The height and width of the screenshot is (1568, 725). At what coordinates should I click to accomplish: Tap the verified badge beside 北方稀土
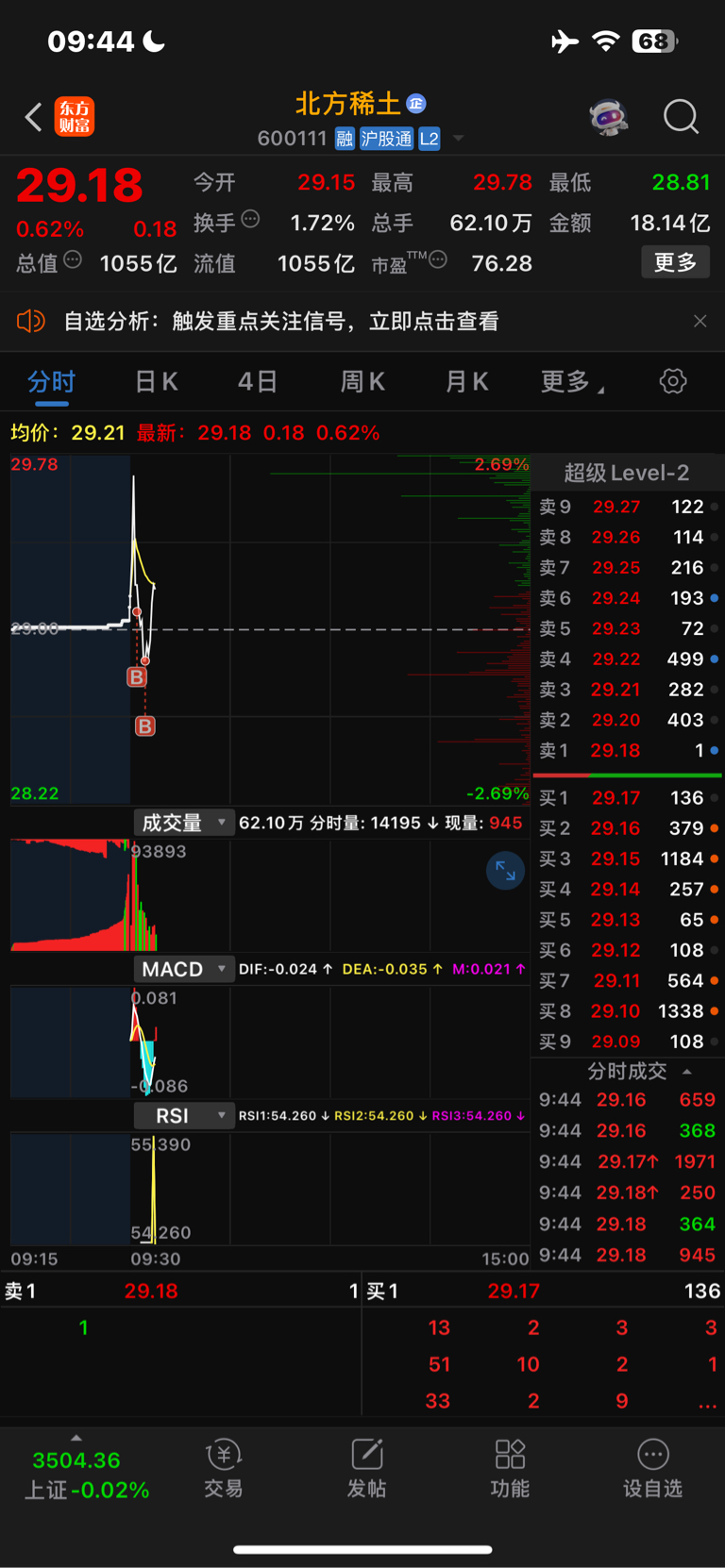(x=416, y=104)
